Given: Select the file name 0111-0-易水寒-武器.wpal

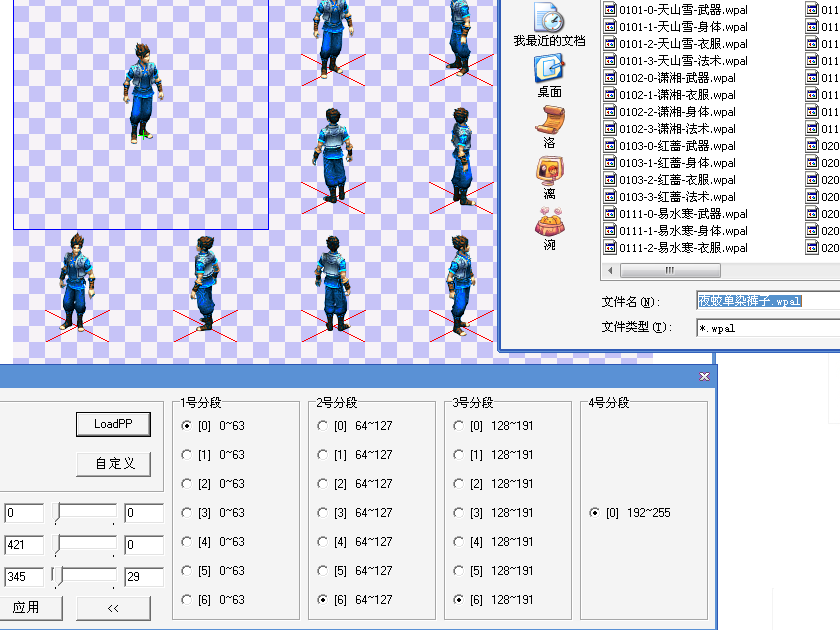Looking at the screenshot, I should [x=683, y=214].
